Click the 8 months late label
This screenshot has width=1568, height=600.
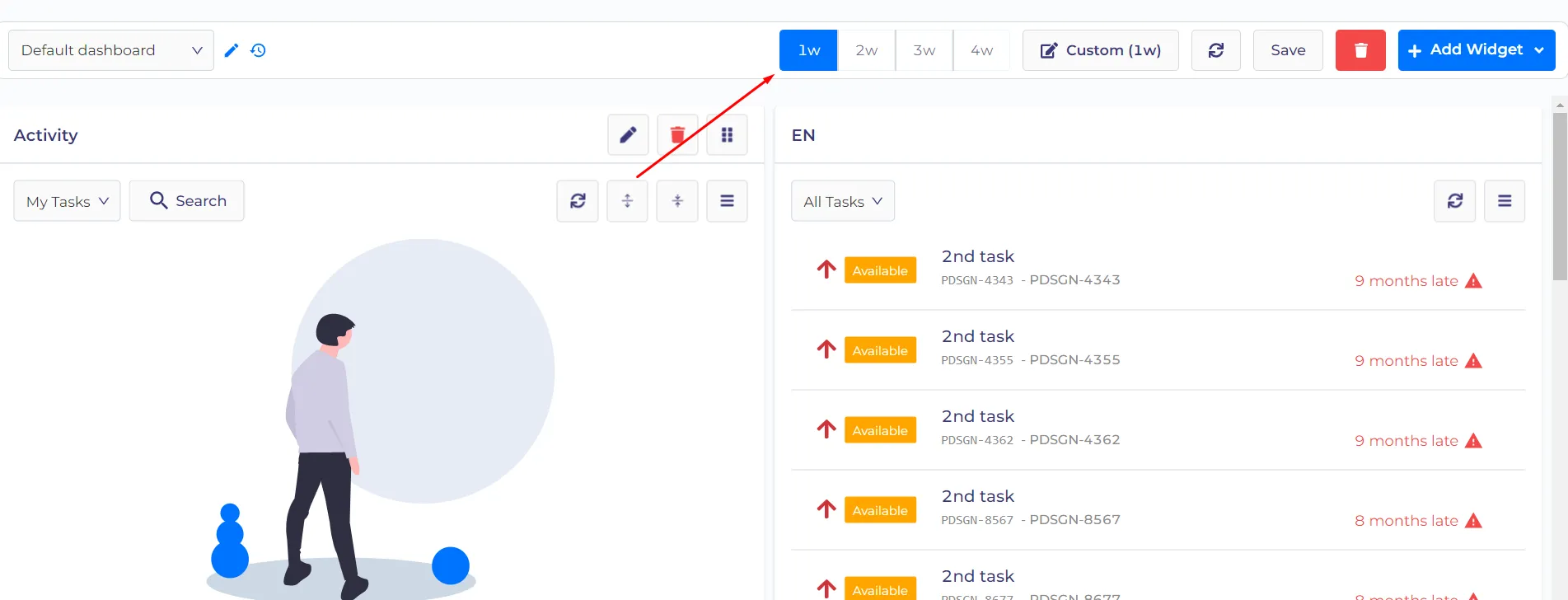1406,521
